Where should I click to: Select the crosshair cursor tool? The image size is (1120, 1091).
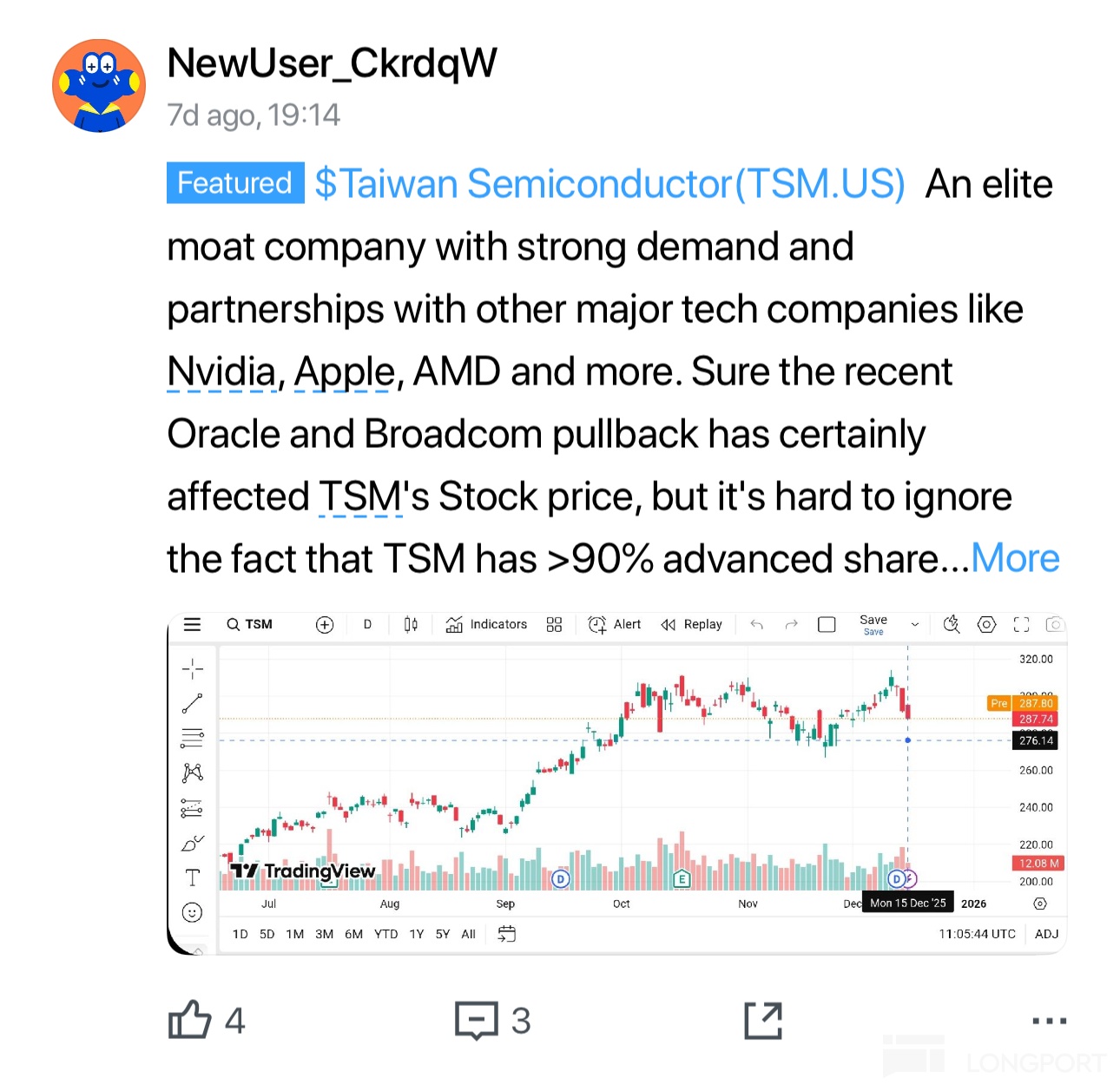pos(192,668)
